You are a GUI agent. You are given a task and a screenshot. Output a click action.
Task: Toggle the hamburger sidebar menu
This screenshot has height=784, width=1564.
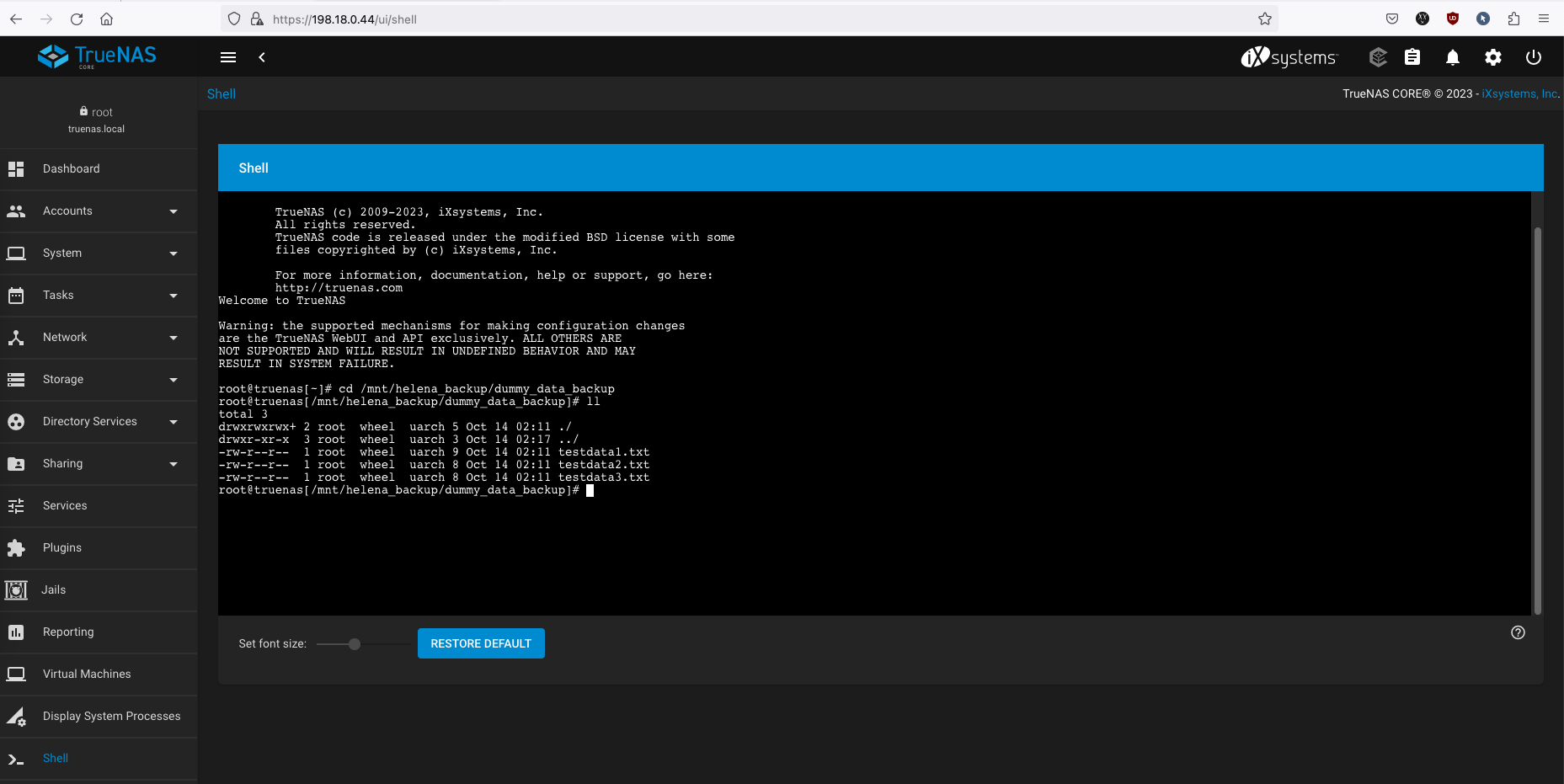tap(228, 57)
